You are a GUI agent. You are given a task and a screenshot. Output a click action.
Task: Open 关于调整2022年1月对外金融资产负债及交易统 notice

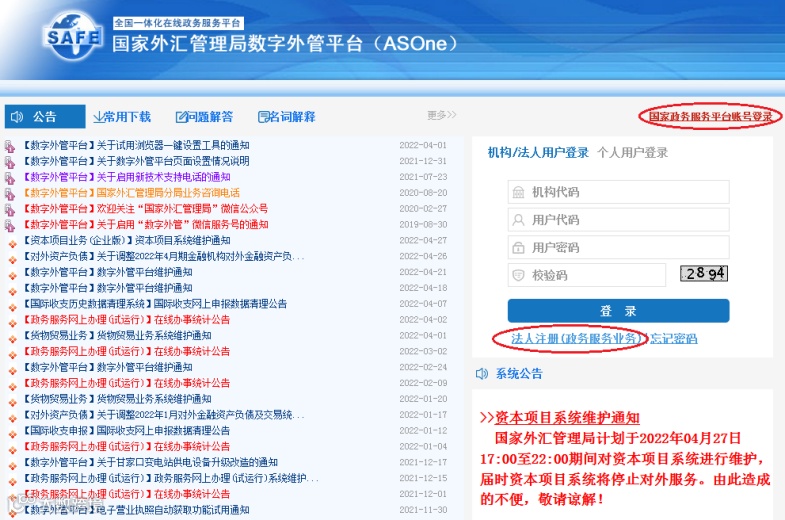coord(164,414)
